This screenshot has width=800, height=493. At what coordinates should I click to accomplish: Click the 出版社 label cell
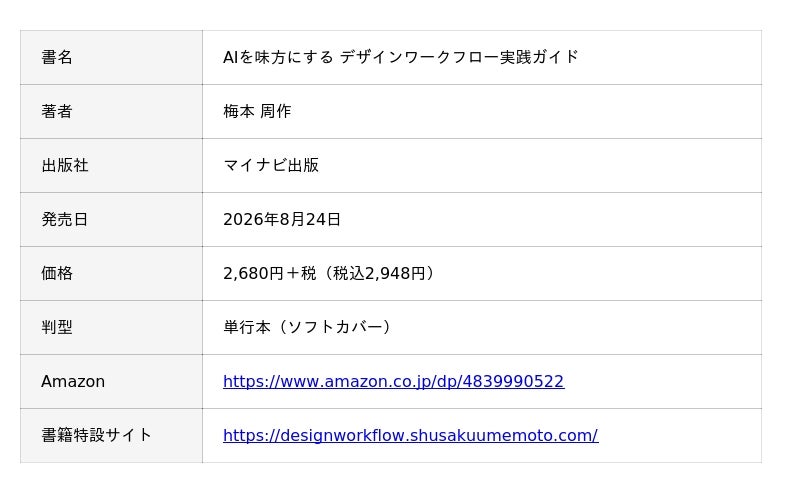111,165
